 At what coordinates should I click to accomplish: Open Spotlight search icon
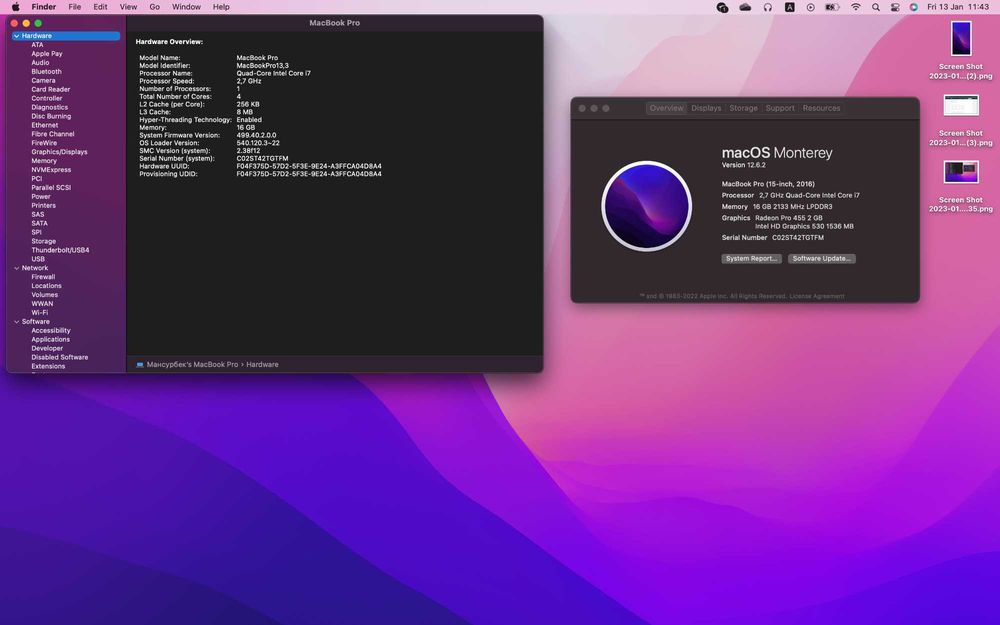point(876,7)
